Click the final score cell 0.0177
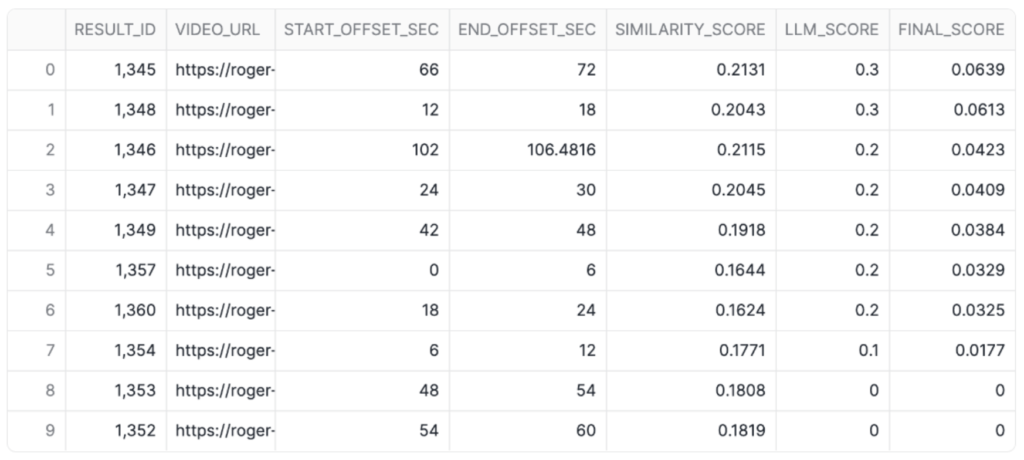Viewport: 1024px width, 460px height. 979,350
